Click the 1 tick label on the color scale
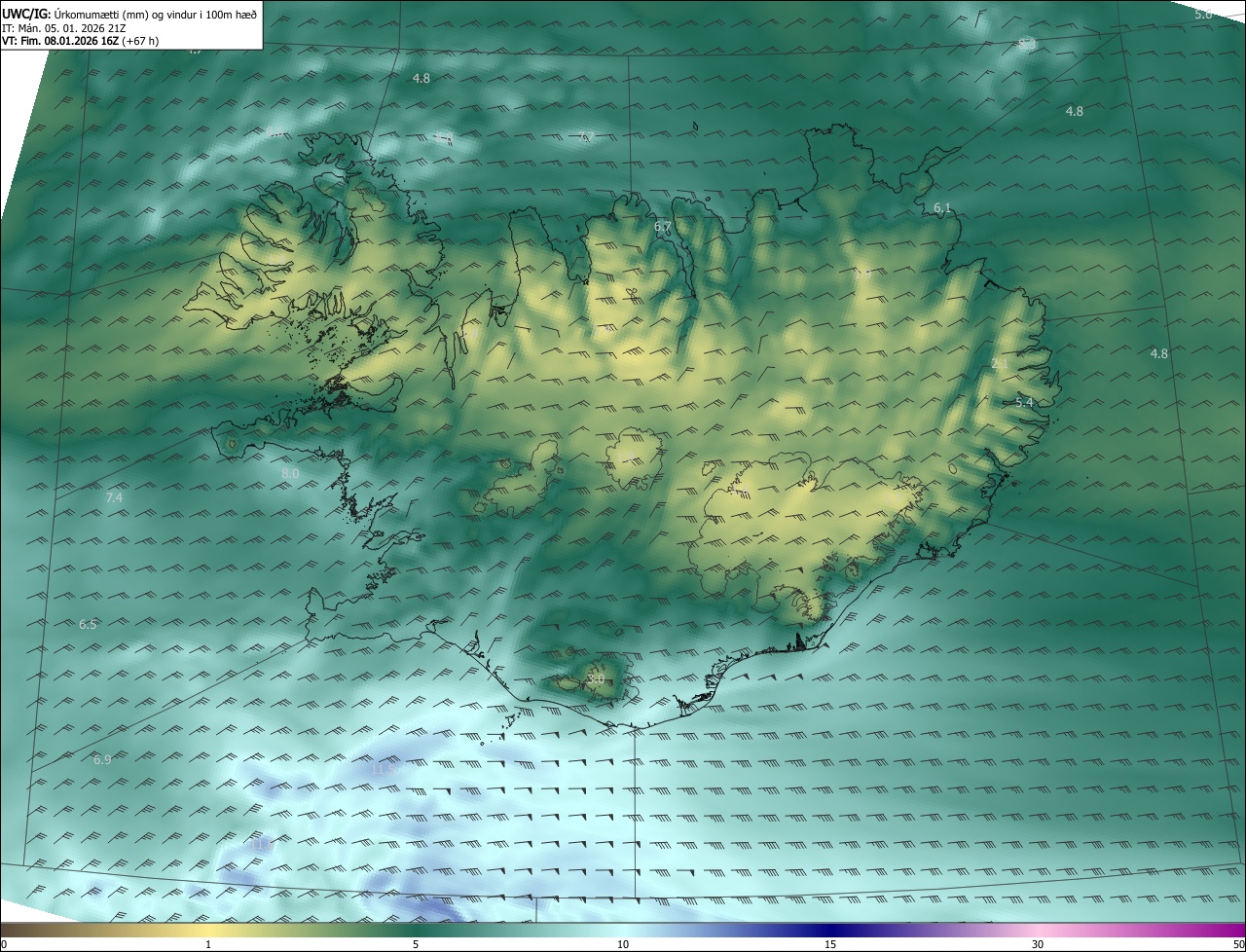This screenshot has width=1246, height=952. (x=208, y=944)
